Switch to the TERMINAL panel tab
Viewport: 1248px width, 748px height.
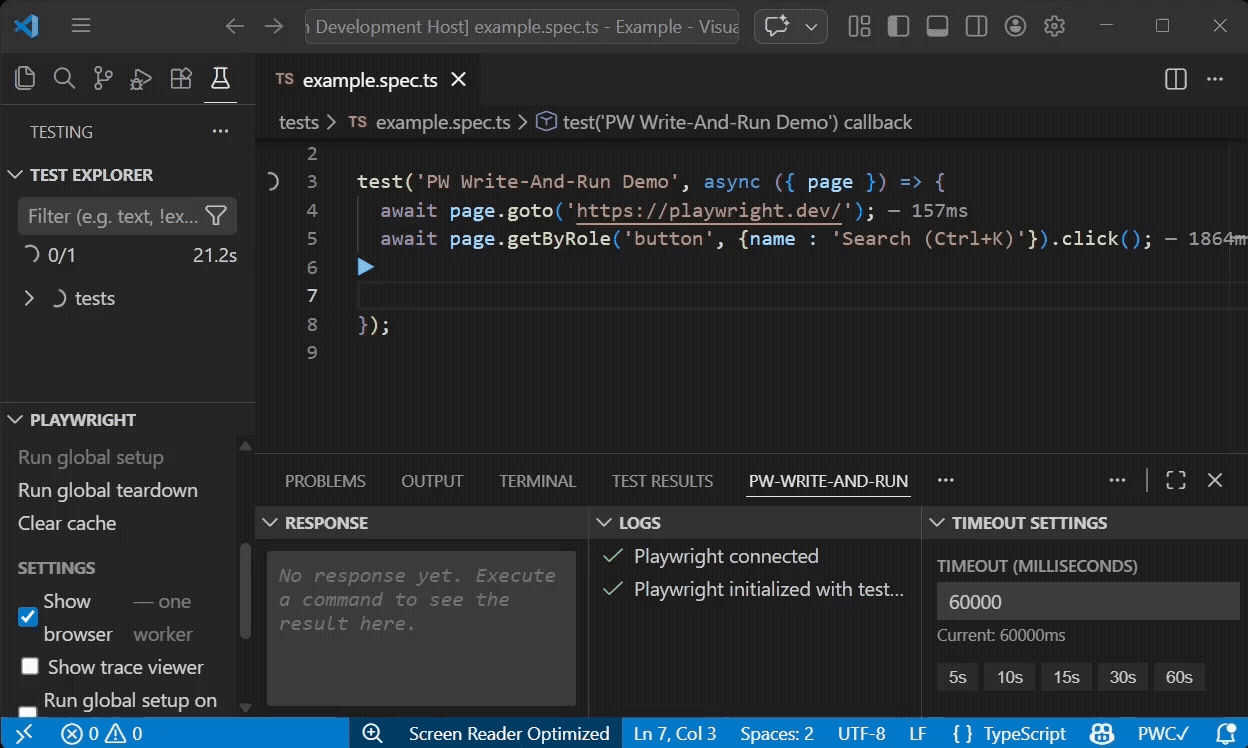[x=537, y=480]
